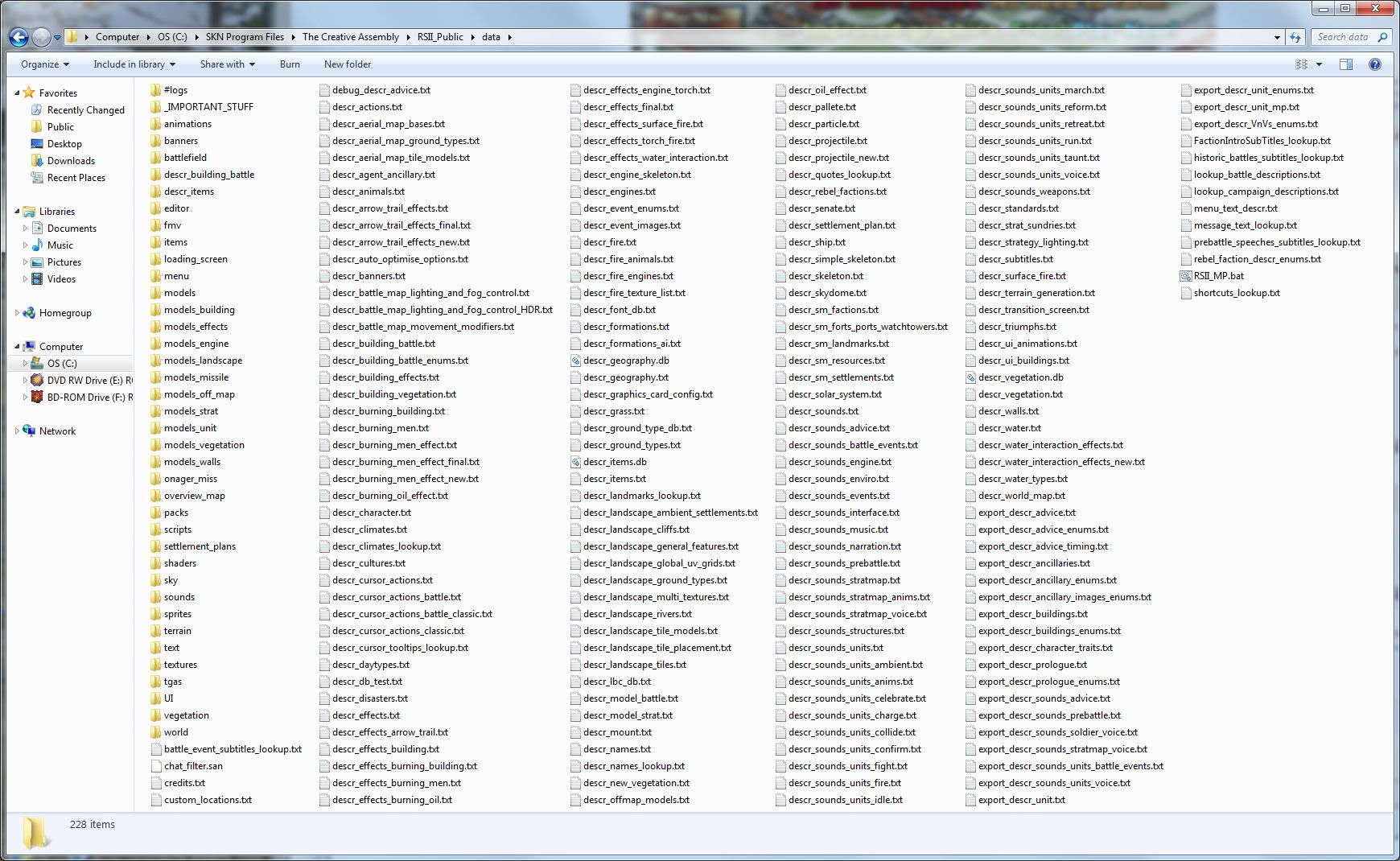The image size is (1400, 861).
Task: Click the Back navigation arrow button
Action: 19,37
